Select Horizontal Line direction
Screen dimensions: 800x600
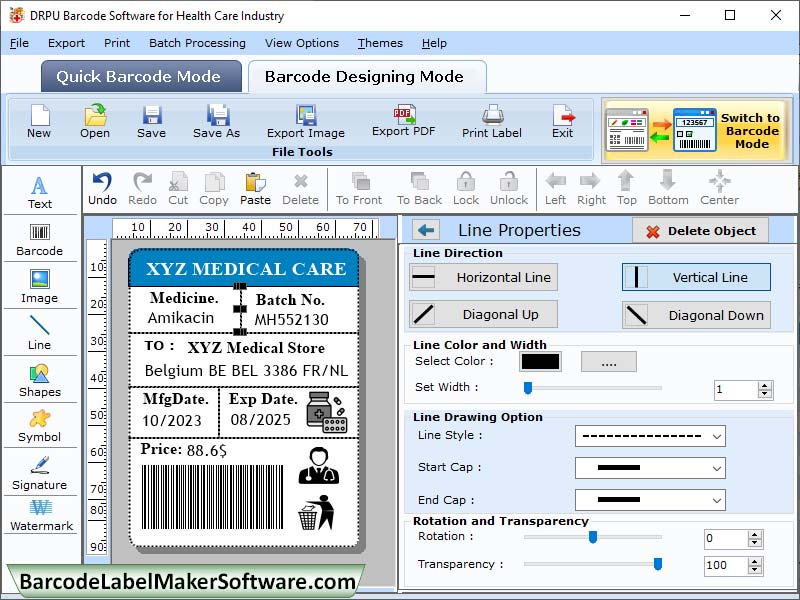point(483,277)
